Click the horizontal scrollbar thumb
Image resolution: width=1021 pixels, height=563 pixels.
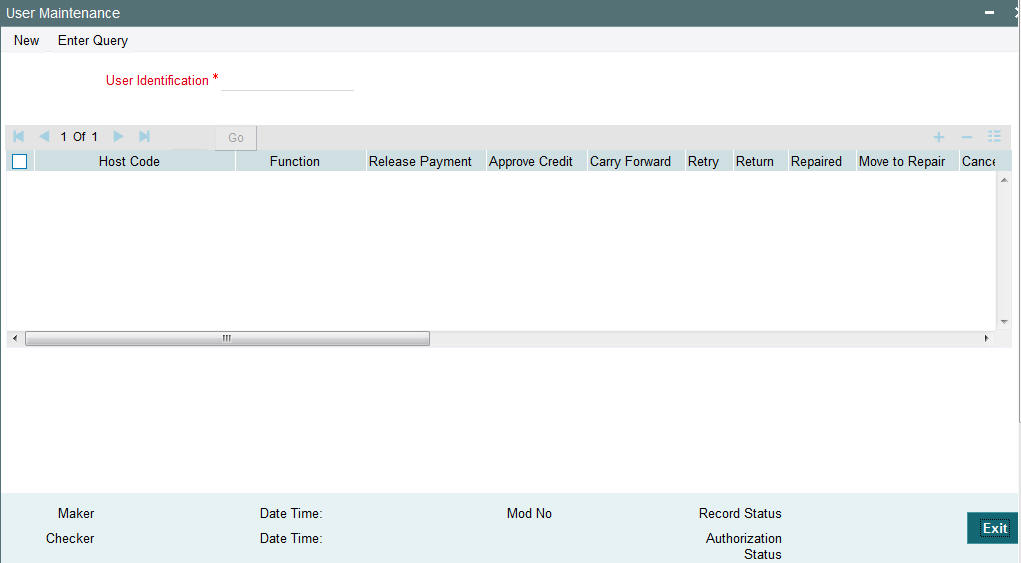(x=227, y=338)
